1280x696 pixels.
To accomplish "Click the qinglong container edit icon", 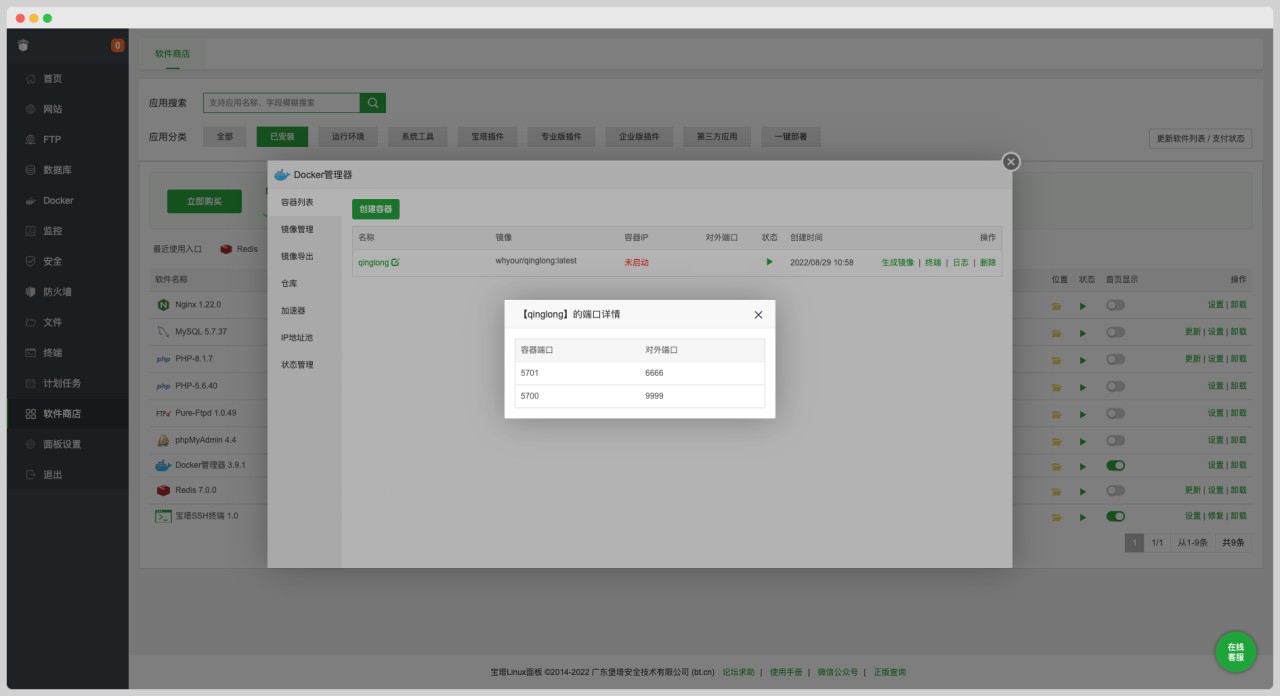I will (x=395, y=262).
